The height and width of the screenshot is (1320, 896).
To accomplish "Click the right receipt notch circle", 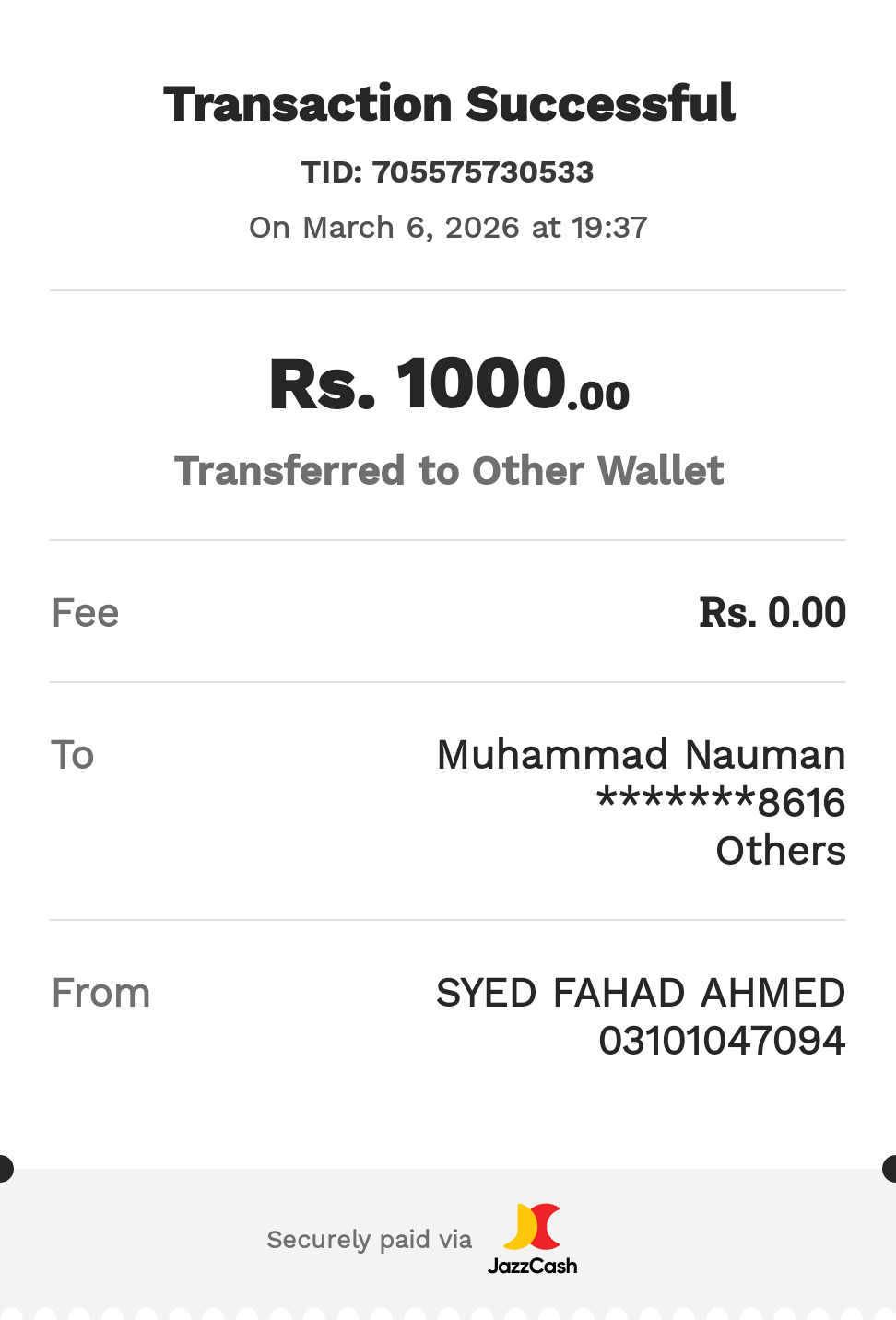I will 891,1169.
